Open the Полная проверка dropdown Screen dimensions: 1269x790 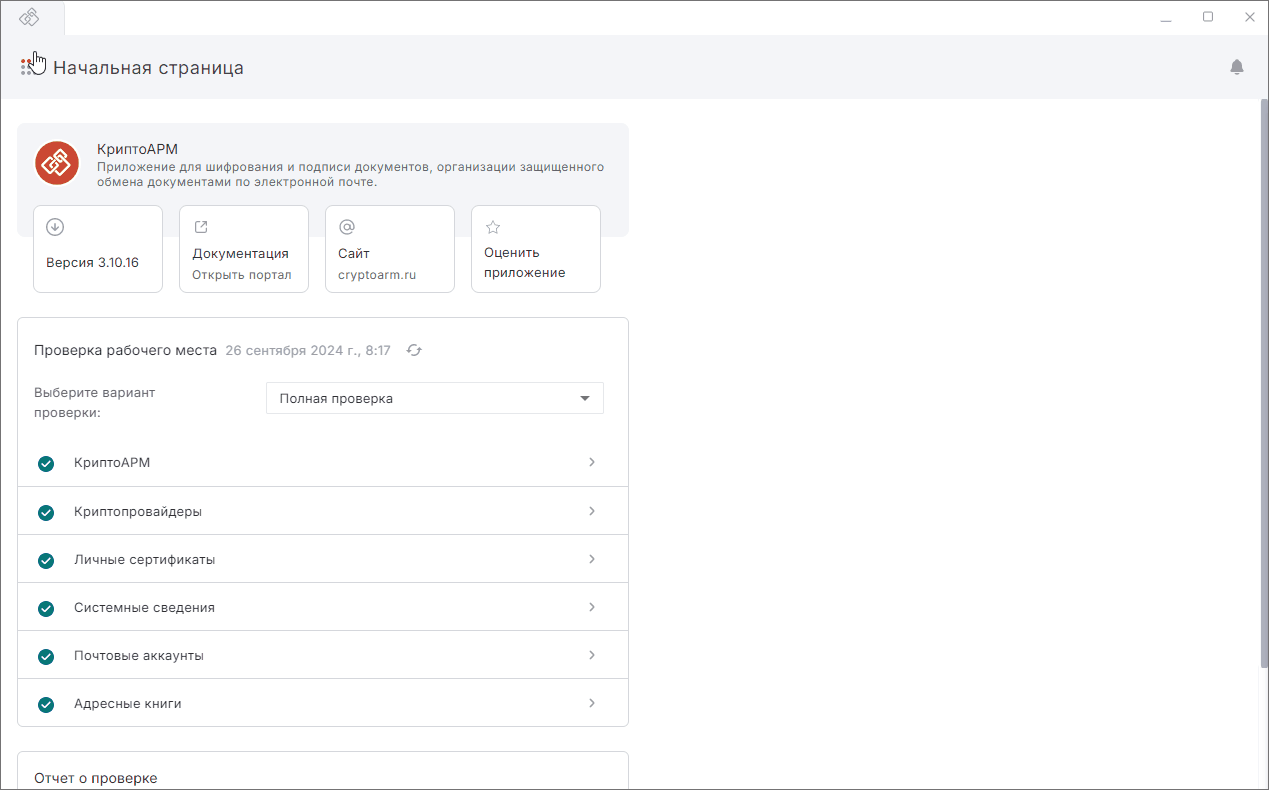coord(435,398)
